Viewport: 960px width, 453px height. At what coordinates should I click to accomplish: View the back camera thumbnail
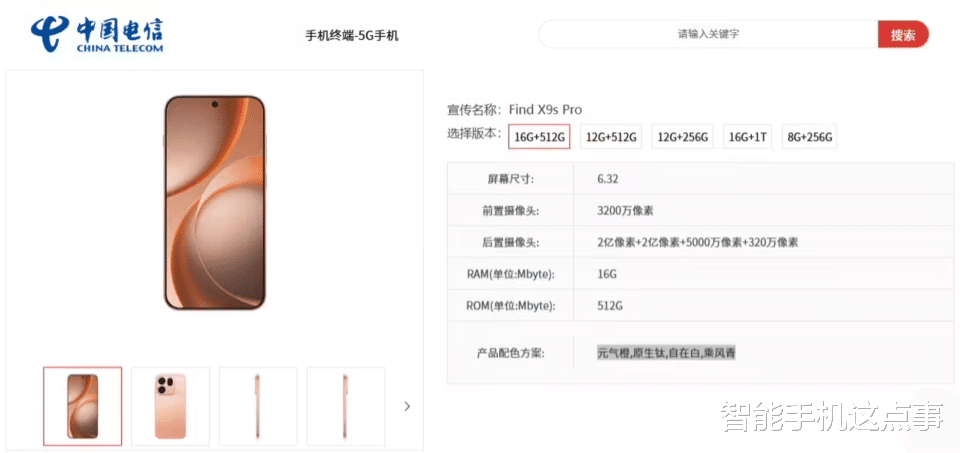click(170, 406)
